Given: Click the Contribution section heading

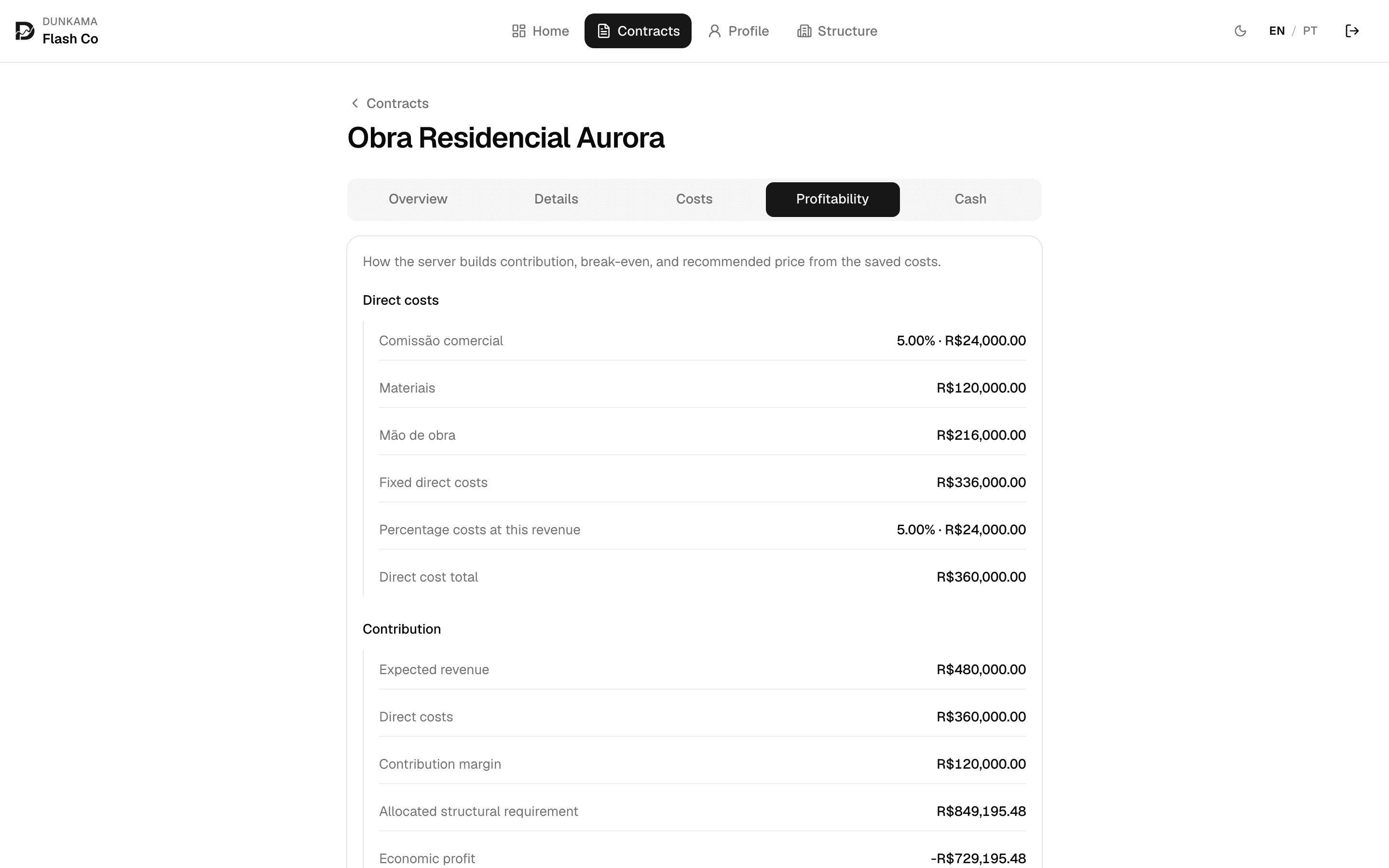Looking at the screenshot, I should point(402,629).
